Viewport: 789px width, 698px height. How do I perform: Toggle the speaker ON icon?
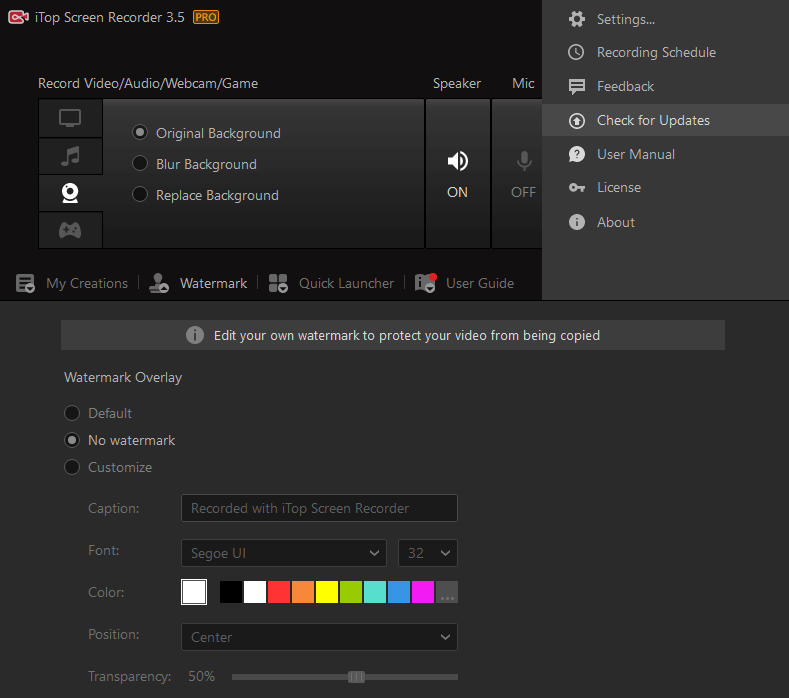tap(457, 161)
